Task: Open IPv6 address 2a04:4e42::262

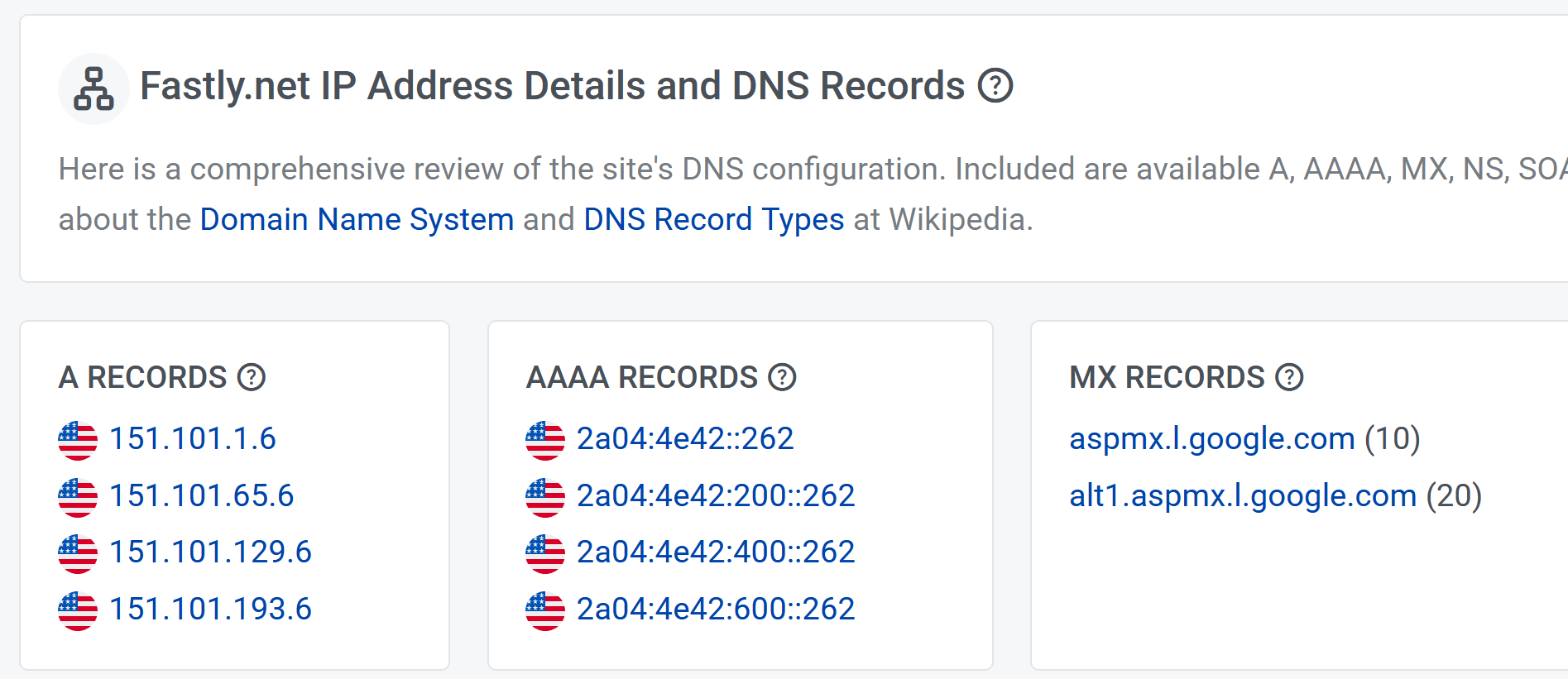Action: 685,438
